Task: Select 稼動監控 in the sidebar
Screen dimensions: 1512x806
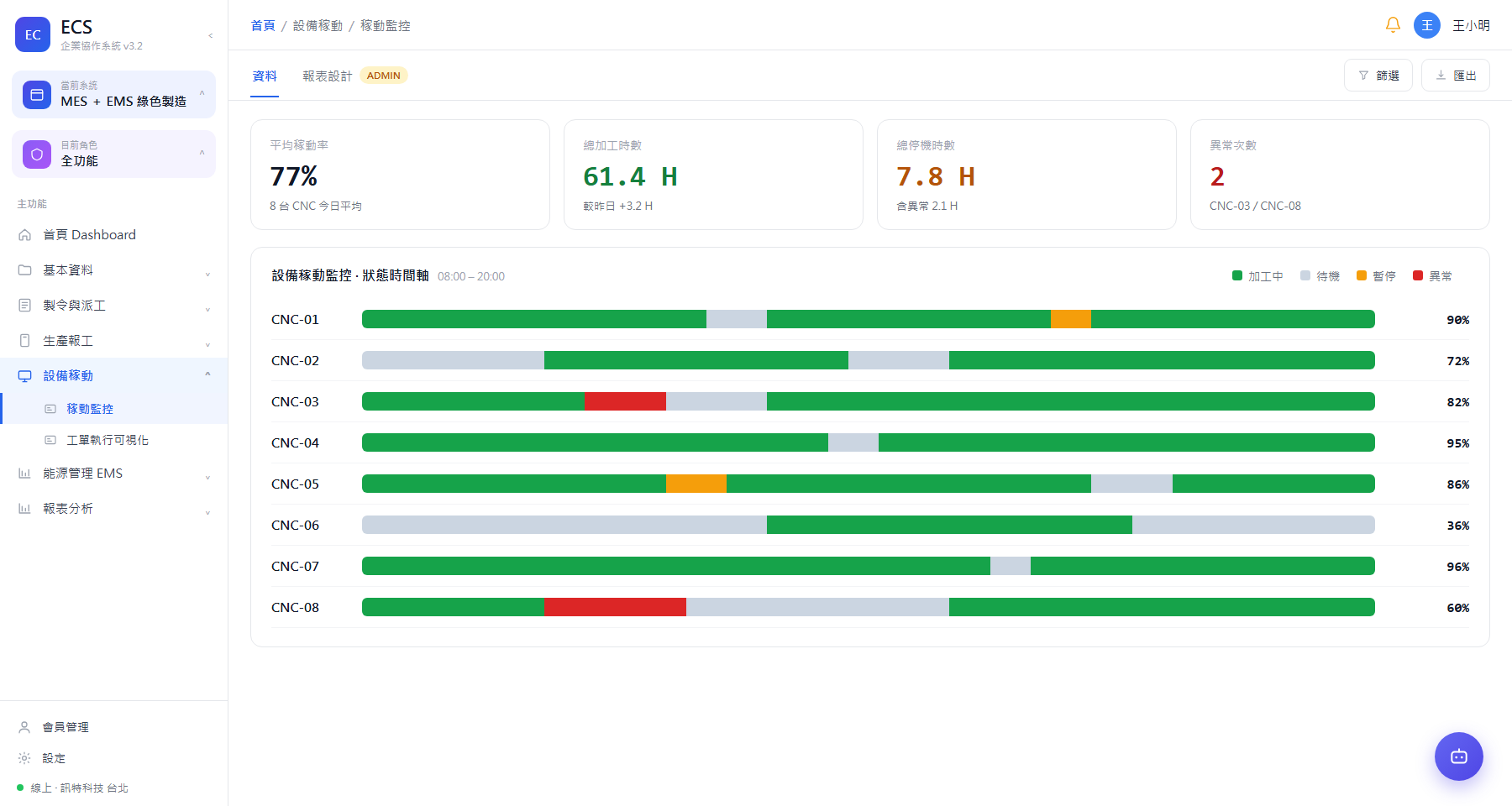Action: click(114, 409)
